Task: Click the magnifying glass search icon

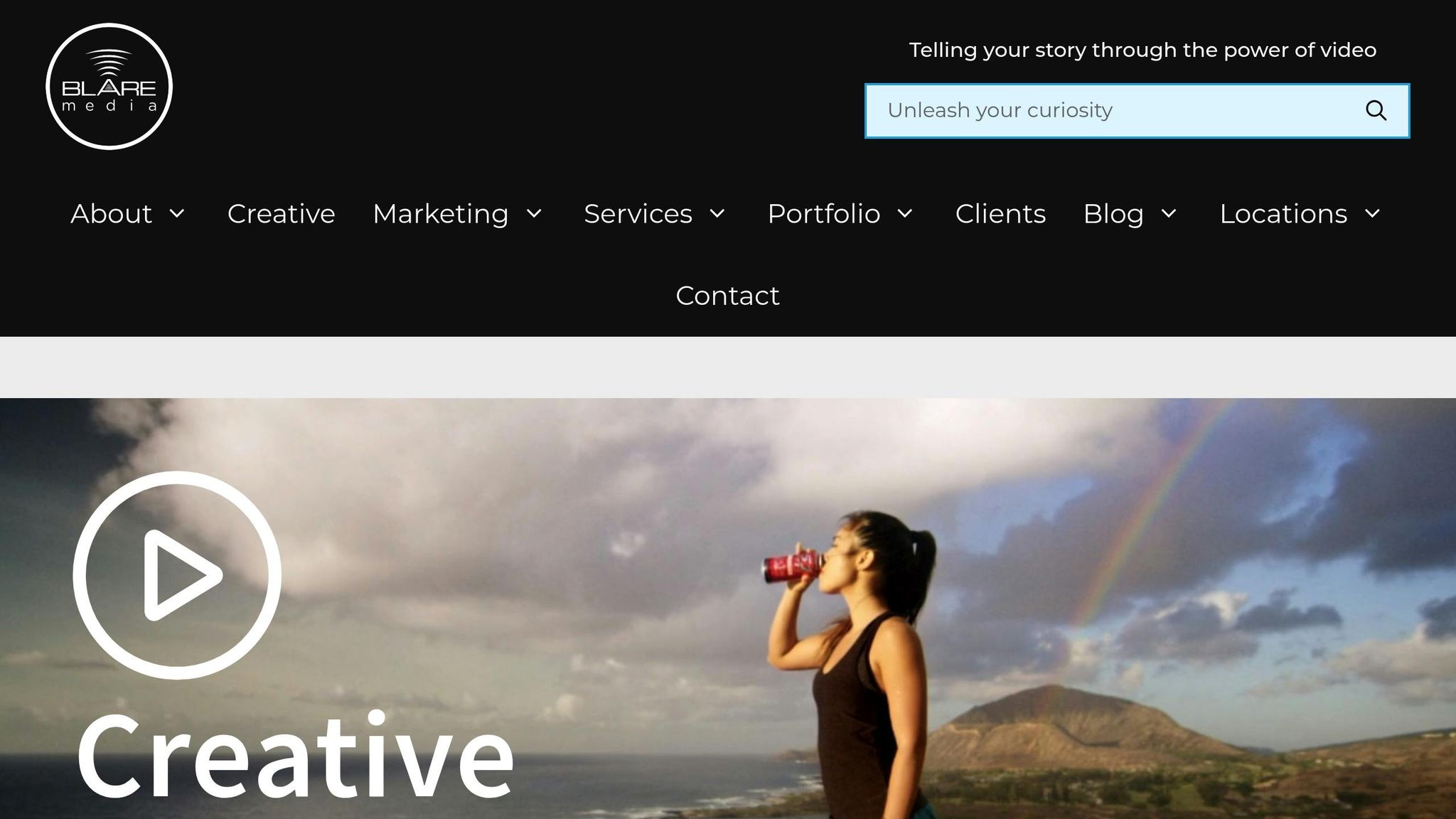Action: coord(1376,111)
